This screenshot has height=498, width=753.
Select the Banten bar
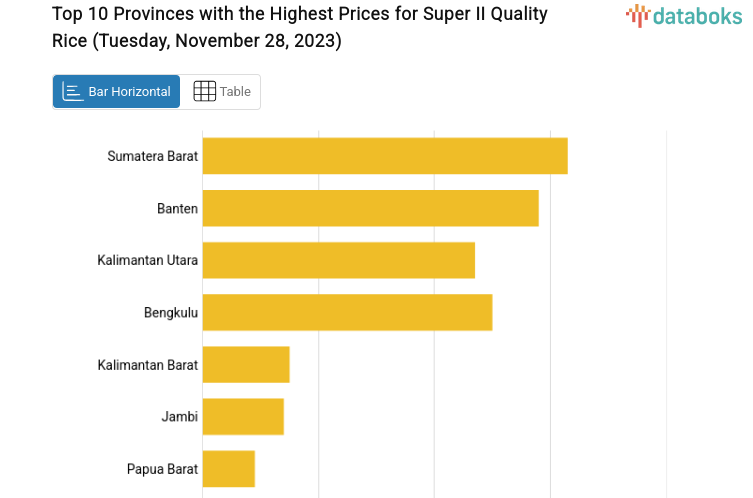(x=370, y=208)
